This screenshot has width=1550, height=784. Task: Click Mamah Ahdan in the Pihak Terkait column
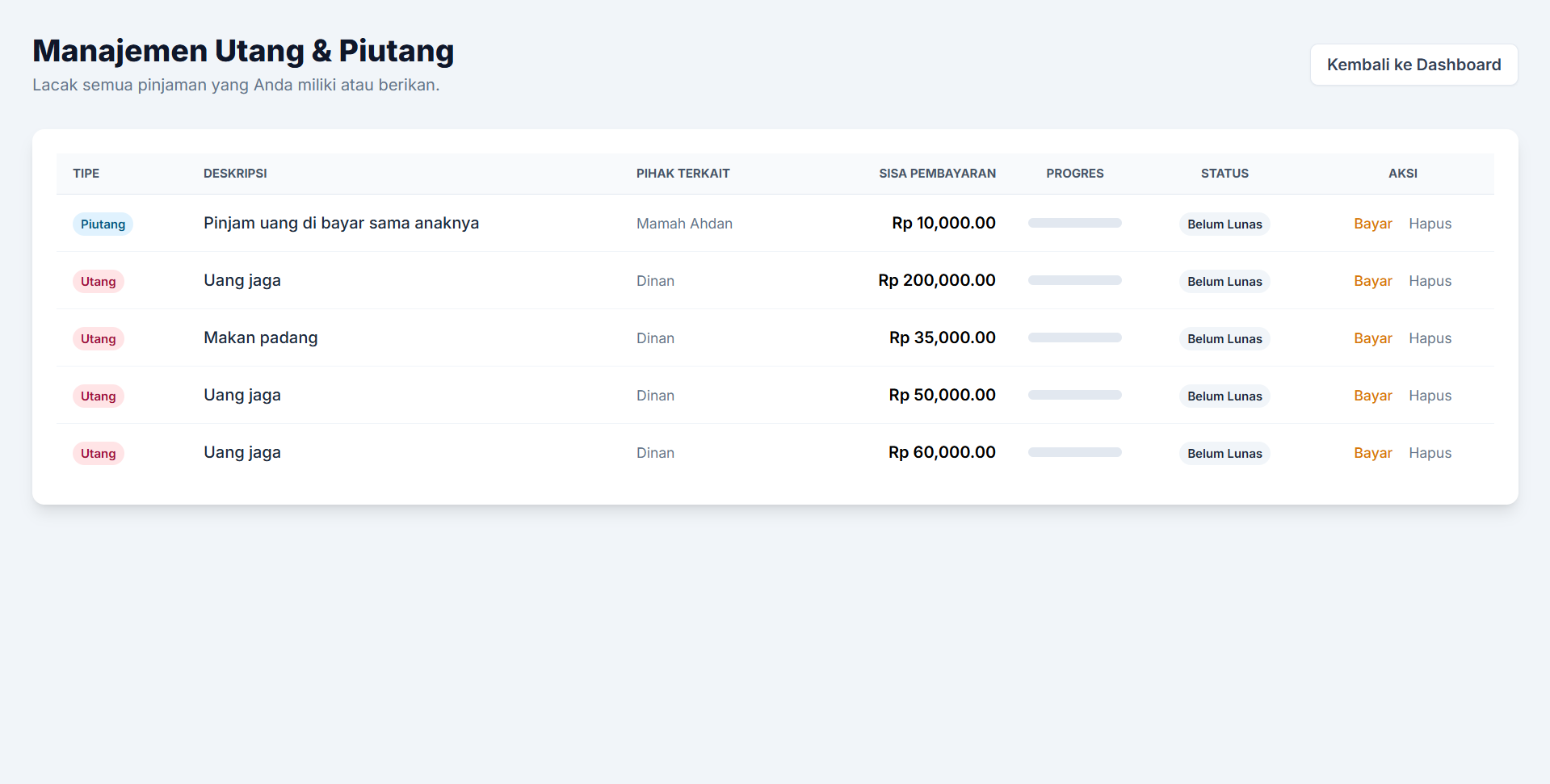tap(684, 224)
